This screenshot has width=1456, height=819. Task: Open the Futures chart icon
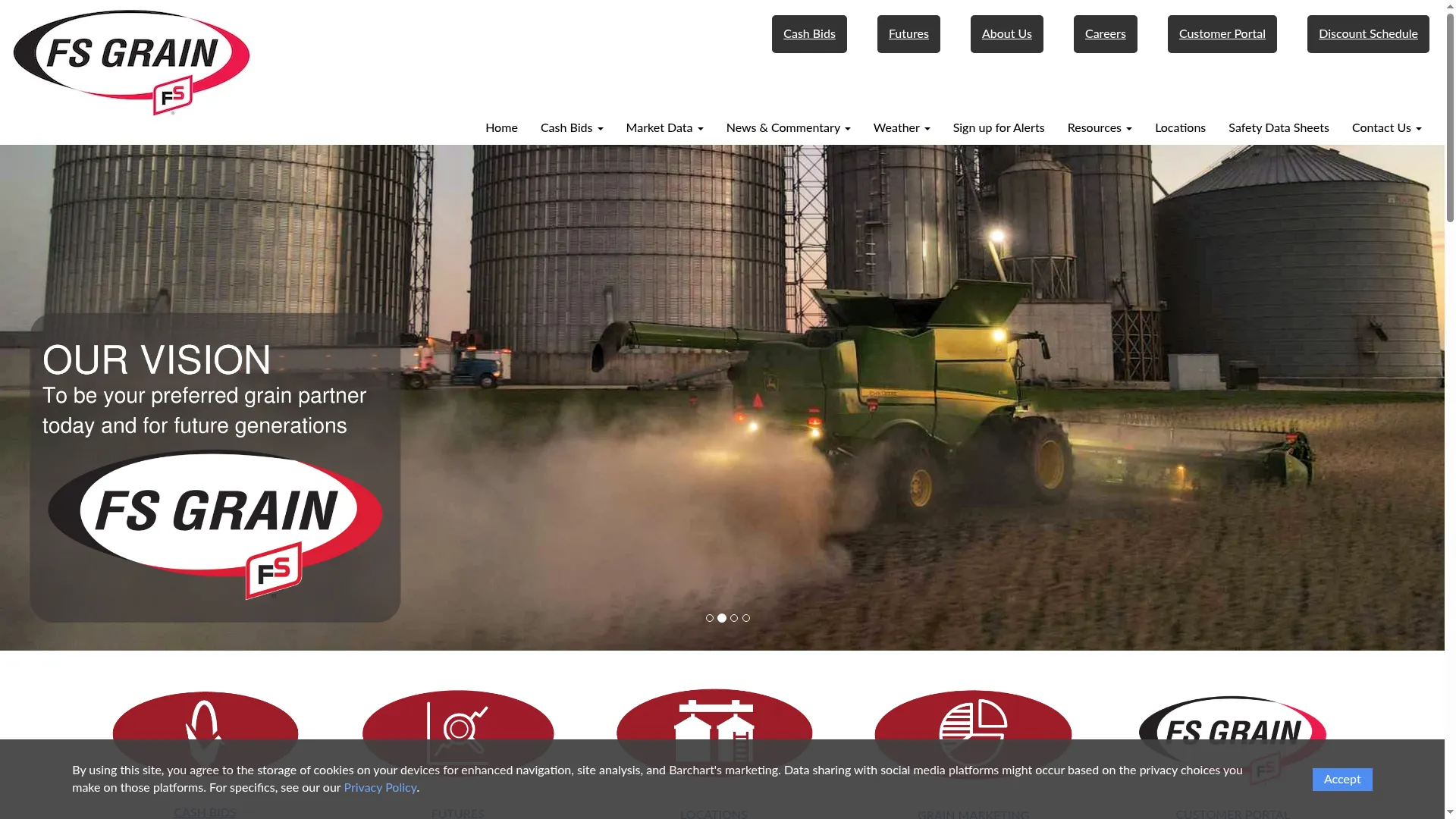[458, 733]
